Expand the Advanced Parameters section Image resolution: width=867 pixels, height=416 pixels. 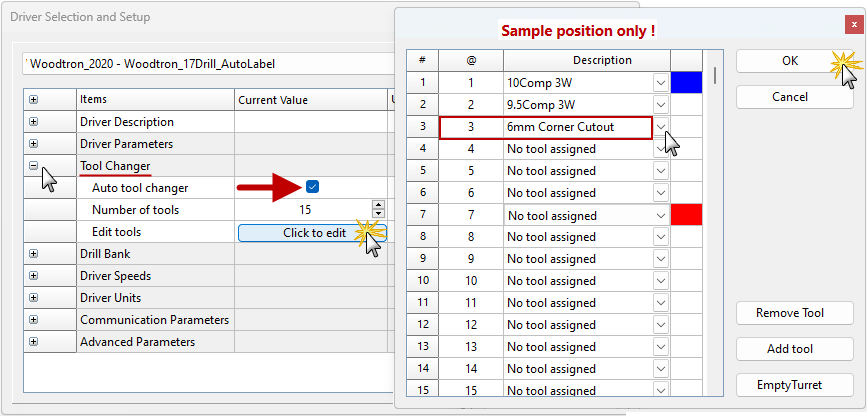point(34,342)
